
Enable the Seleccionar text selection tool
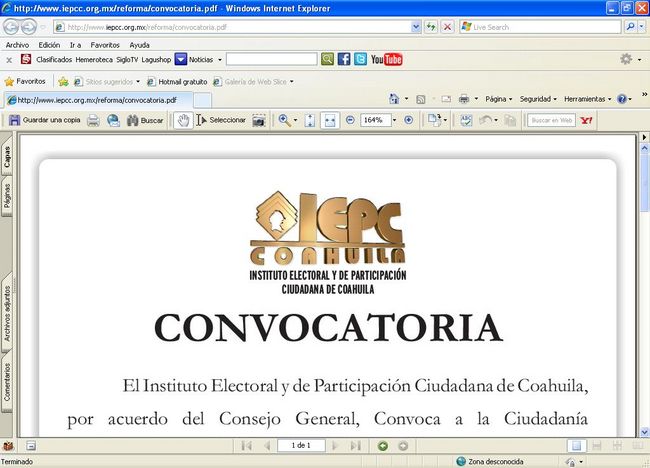click(x=227, y=120)
